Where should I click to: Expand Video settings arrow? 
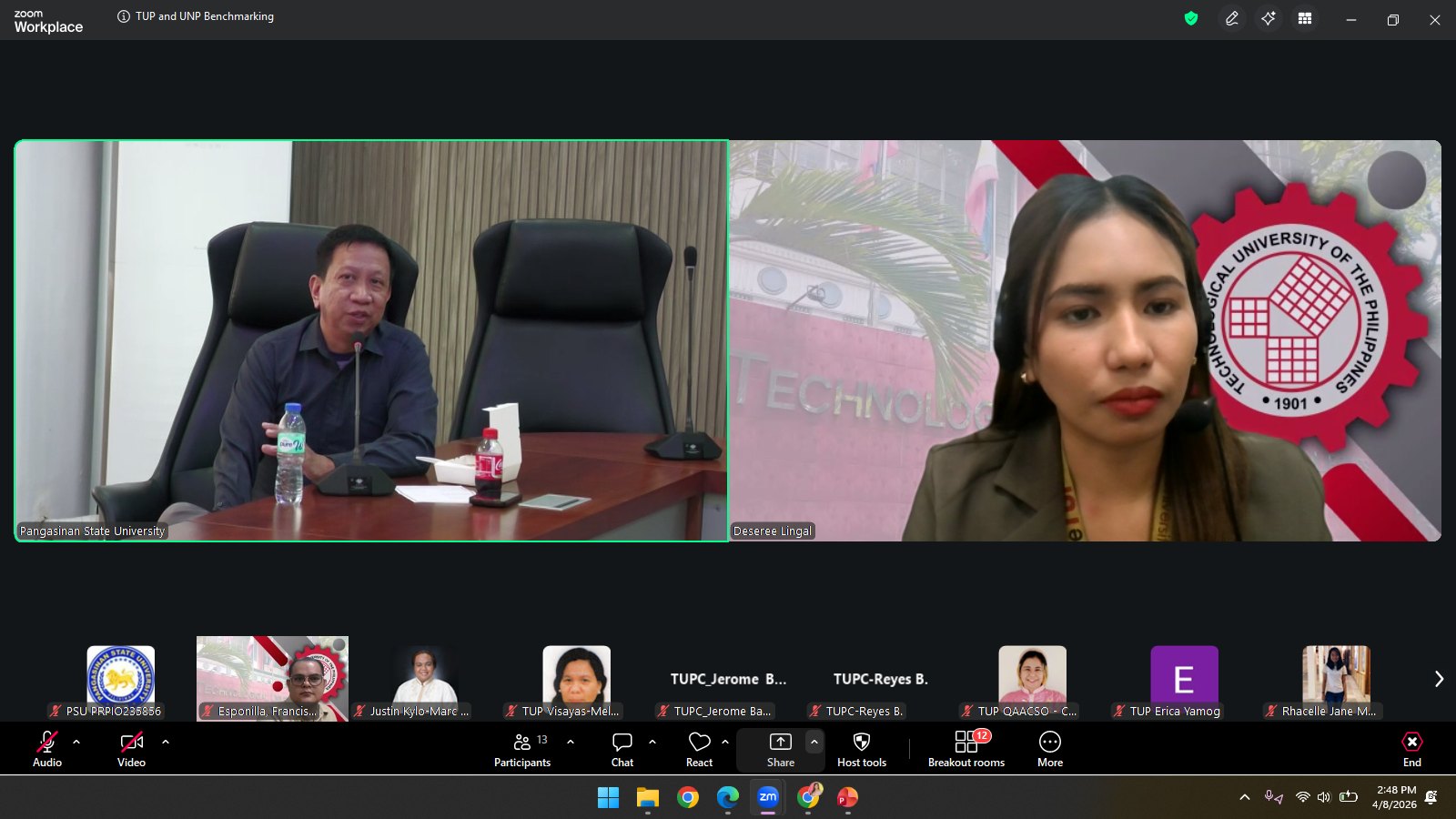[x=166, y=742]
